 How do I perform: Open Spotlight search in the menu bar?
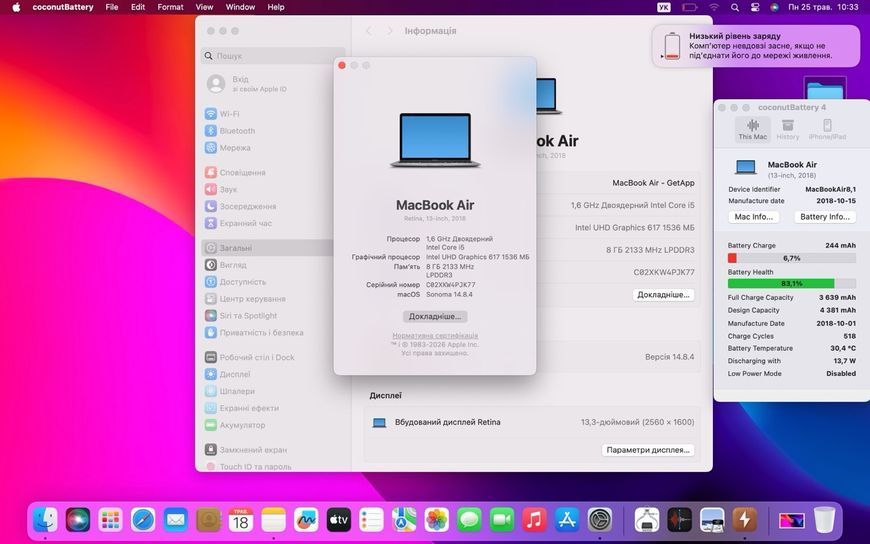pos(735,7)
